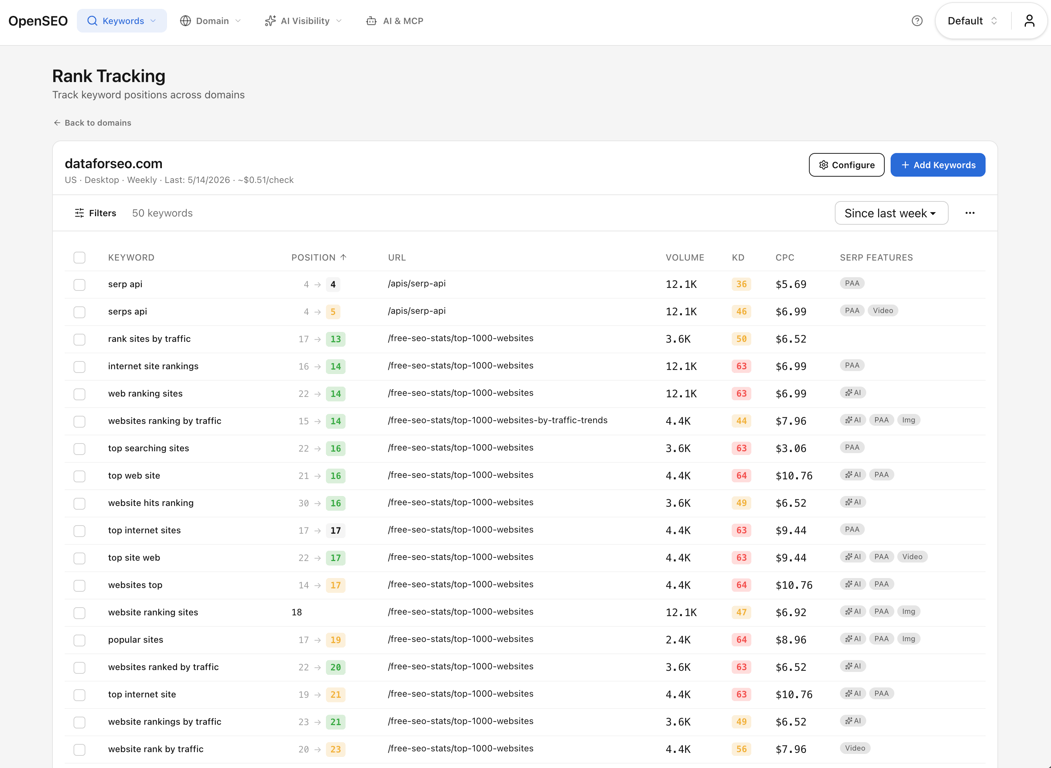Sort by the Position column arrow
Viewport: 1051px width, 768px height.
[x=343, y=257]
